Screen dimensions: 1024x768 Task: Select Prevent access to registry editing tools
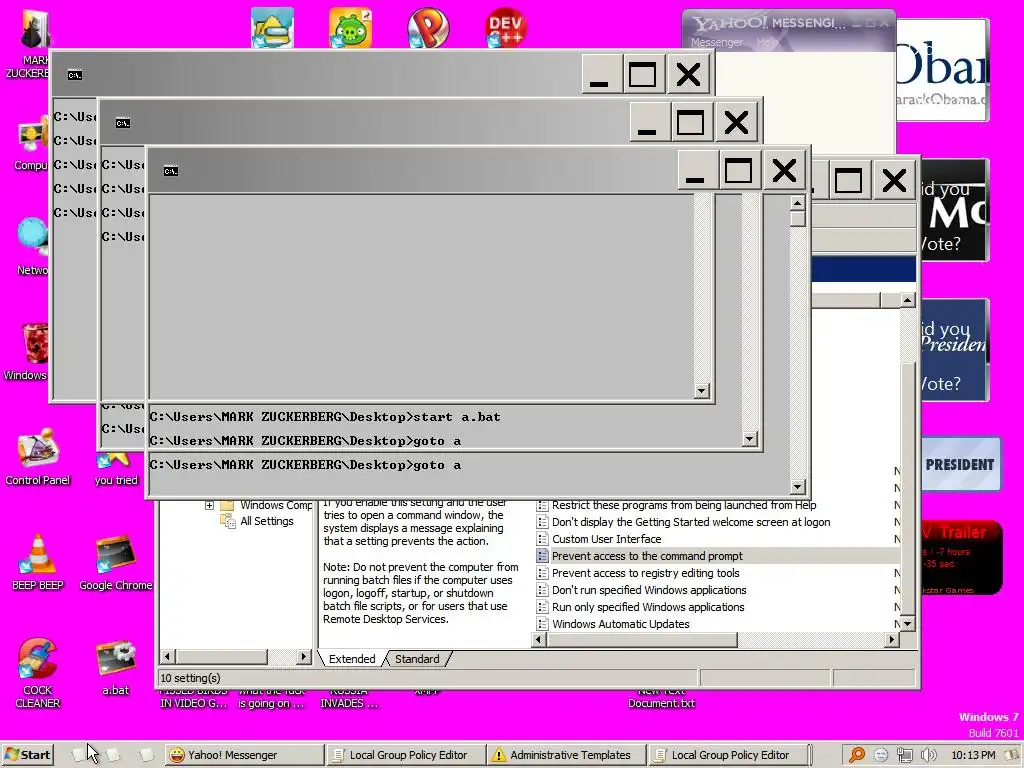(x=645, y=573)
